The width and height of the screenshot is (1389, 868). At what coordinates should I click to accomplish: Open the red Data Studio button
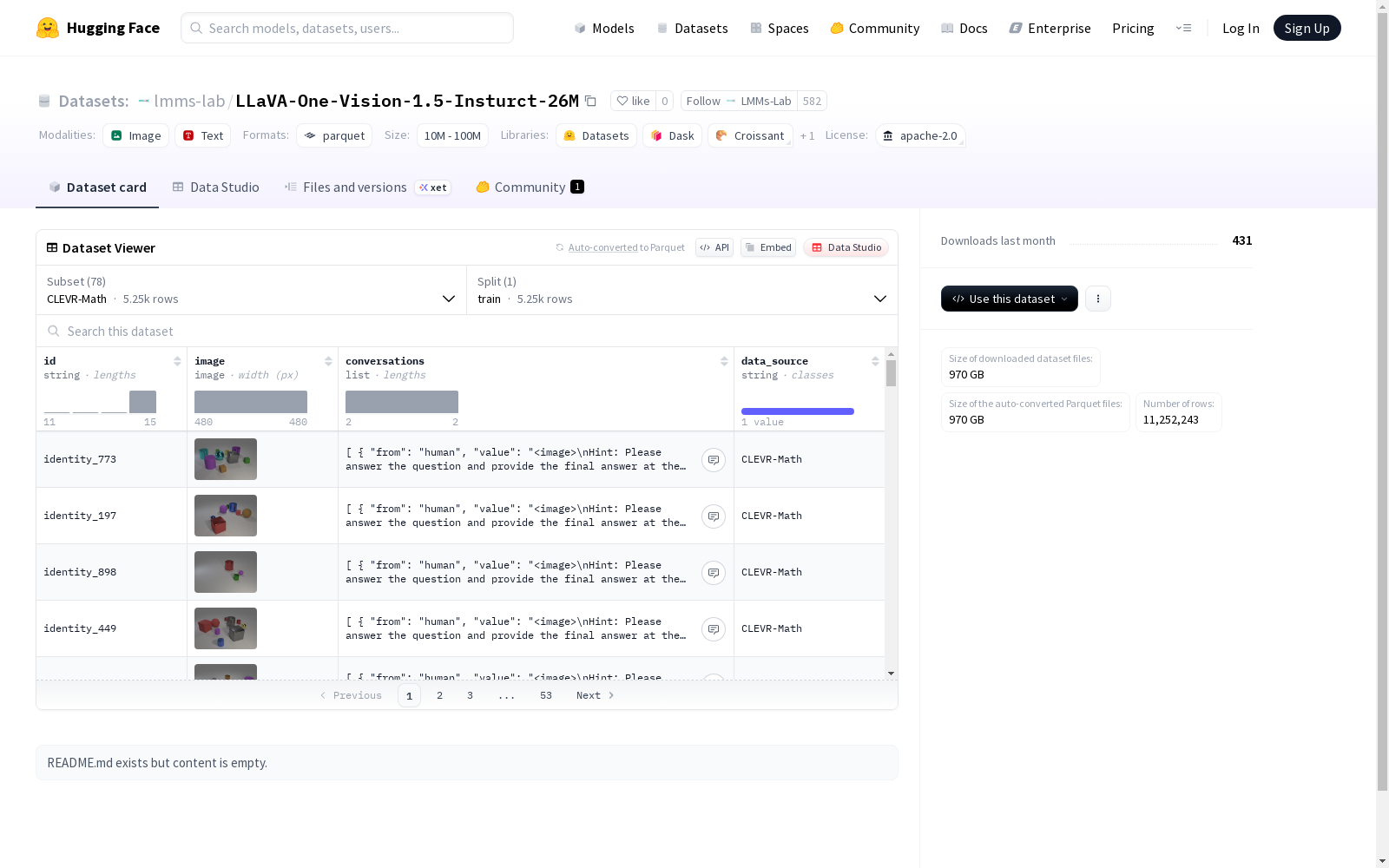(x=846, y=247)
